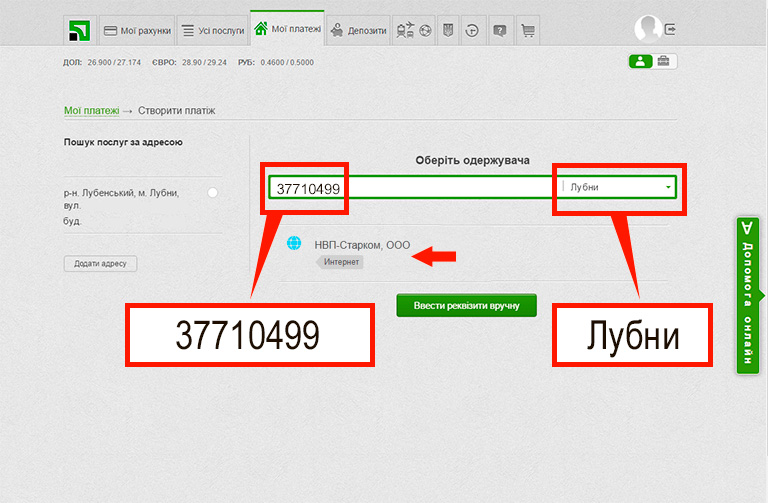Open the Усі послуги tab
The width and height of the screenshot is (768, 503).
click(x=213, y=31)
